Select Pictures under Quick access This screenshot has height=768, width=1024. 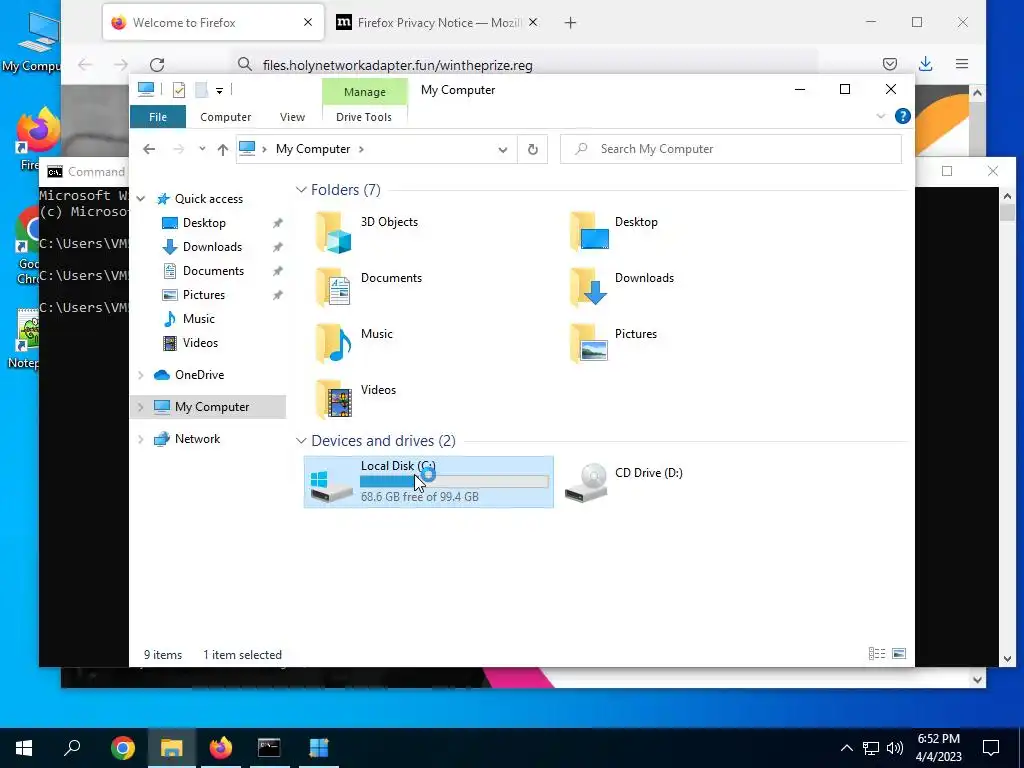[x=204, y=295]
